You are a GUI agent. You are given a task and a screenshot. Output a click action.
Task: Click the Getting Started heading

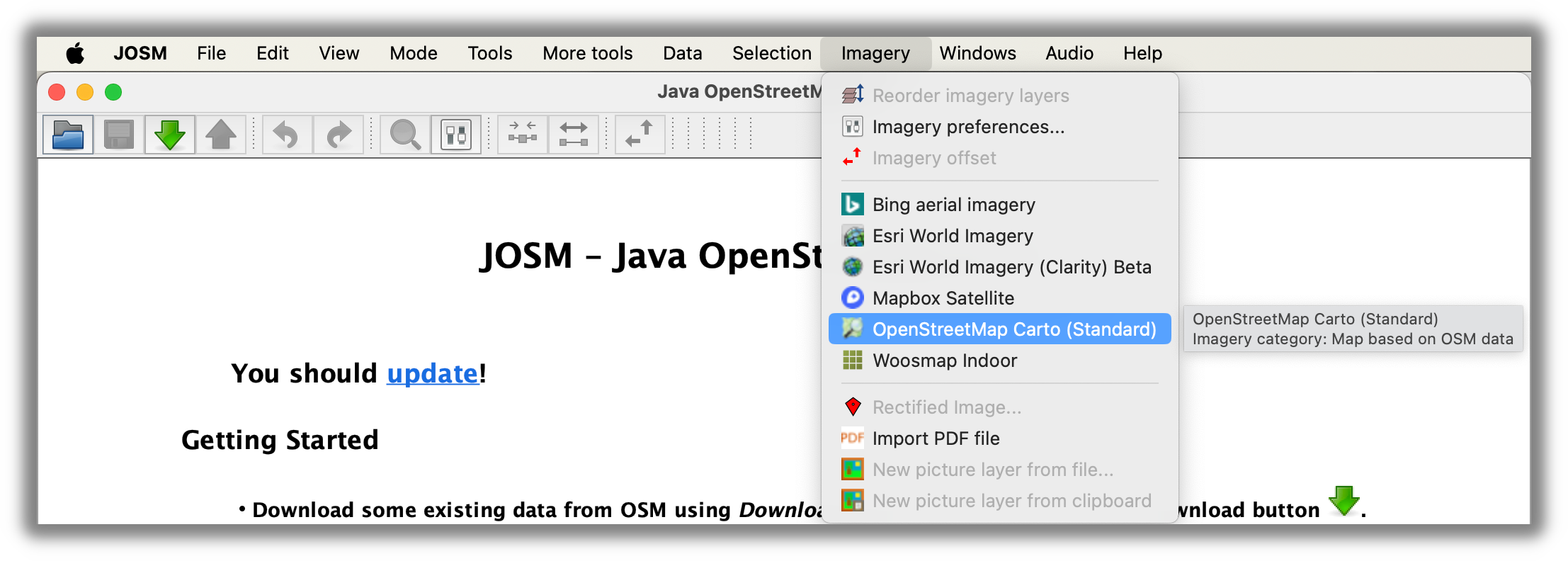(x=280, y=440)
